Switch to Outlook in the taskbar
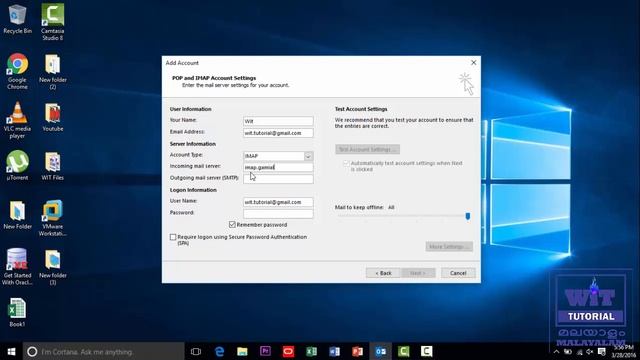This screenshot has width=640, height=360. pyautogui.click(x=380, y=351)
